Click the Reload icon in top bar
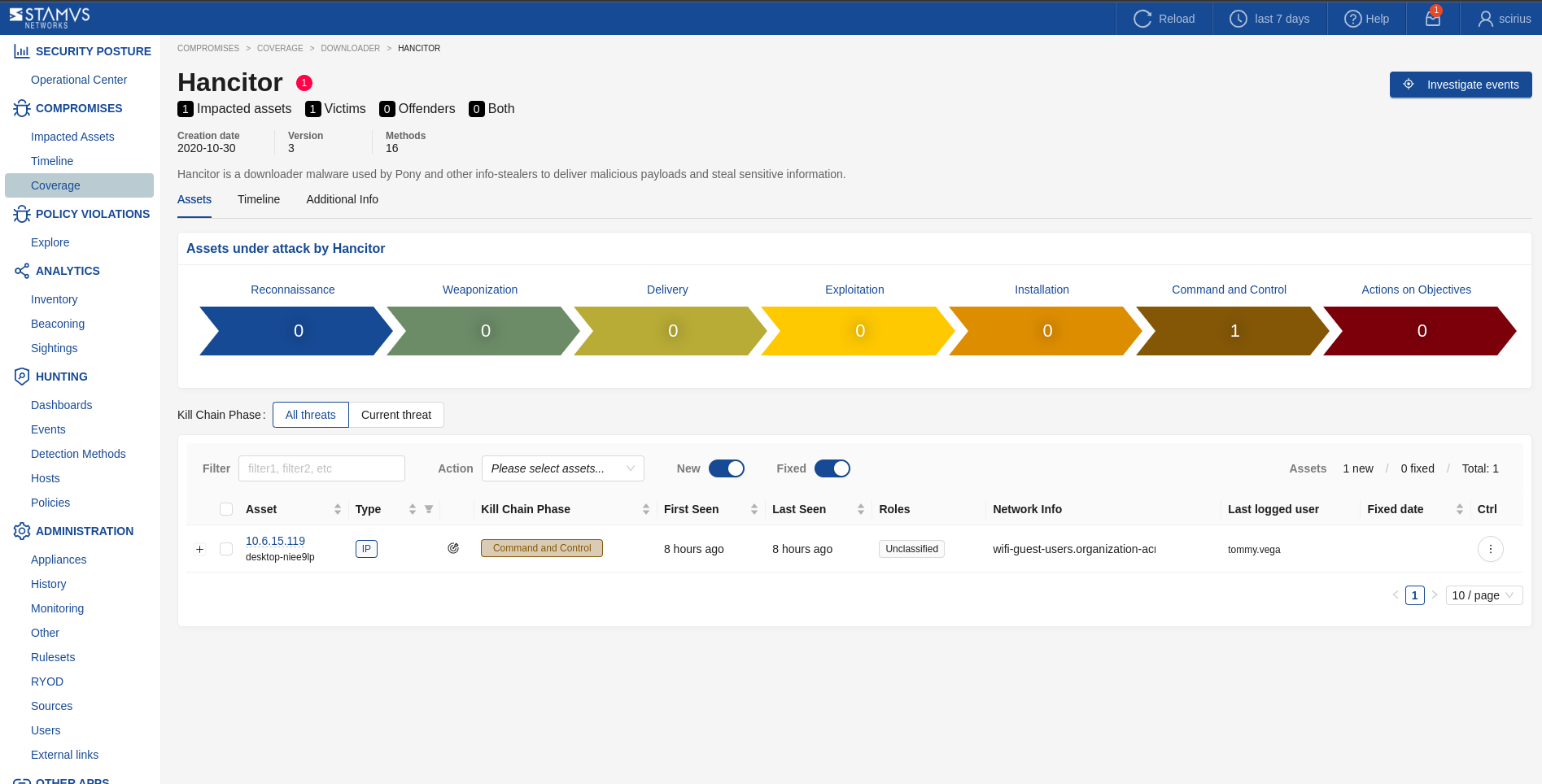1542x784 pixels. [x=1142, y=19]
